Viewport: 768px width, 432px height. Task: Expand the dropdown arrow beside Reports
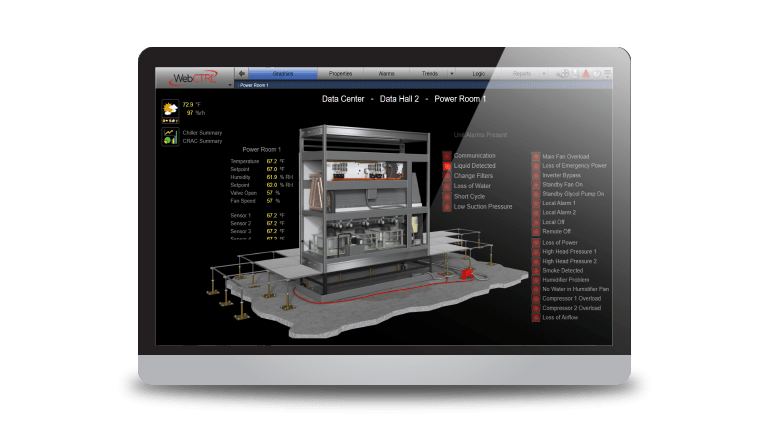(544, 73)
